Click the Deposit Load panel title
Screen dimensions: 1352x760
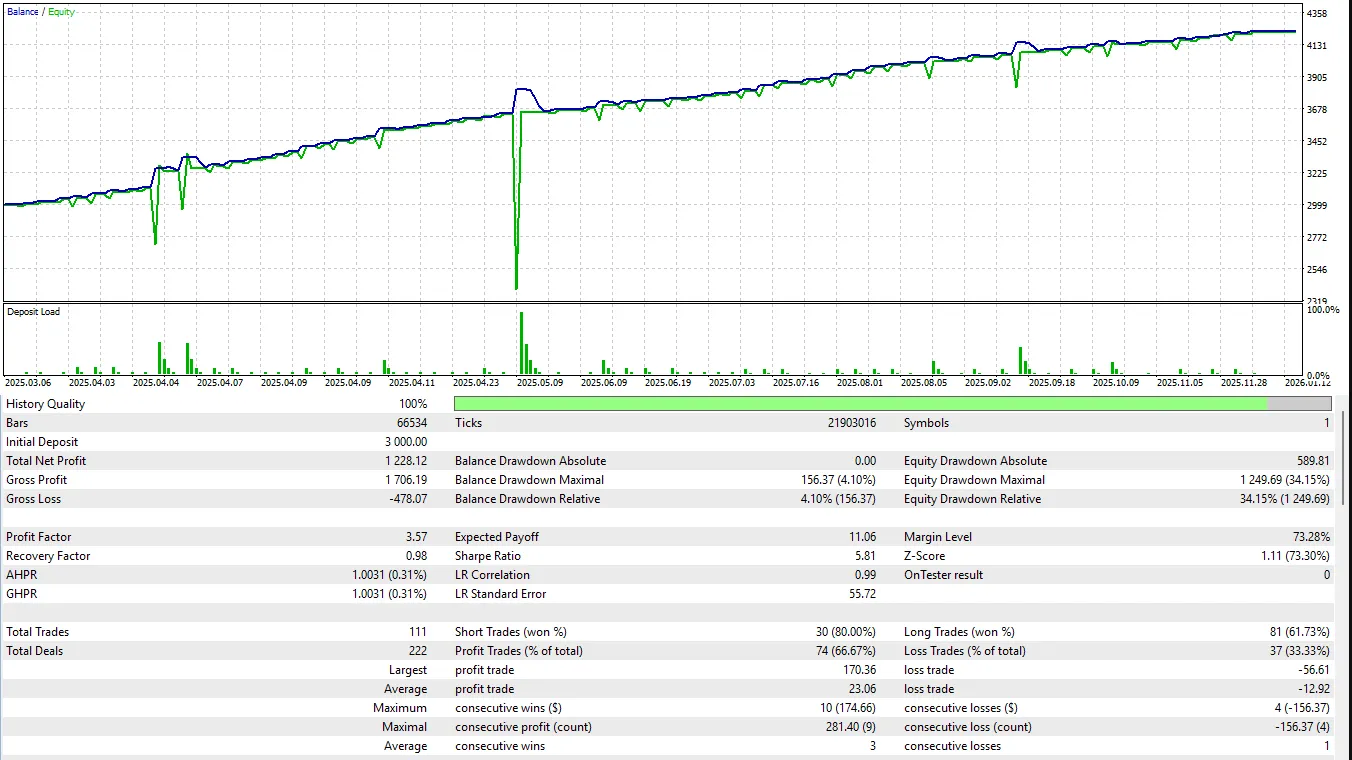coord(33,312)
